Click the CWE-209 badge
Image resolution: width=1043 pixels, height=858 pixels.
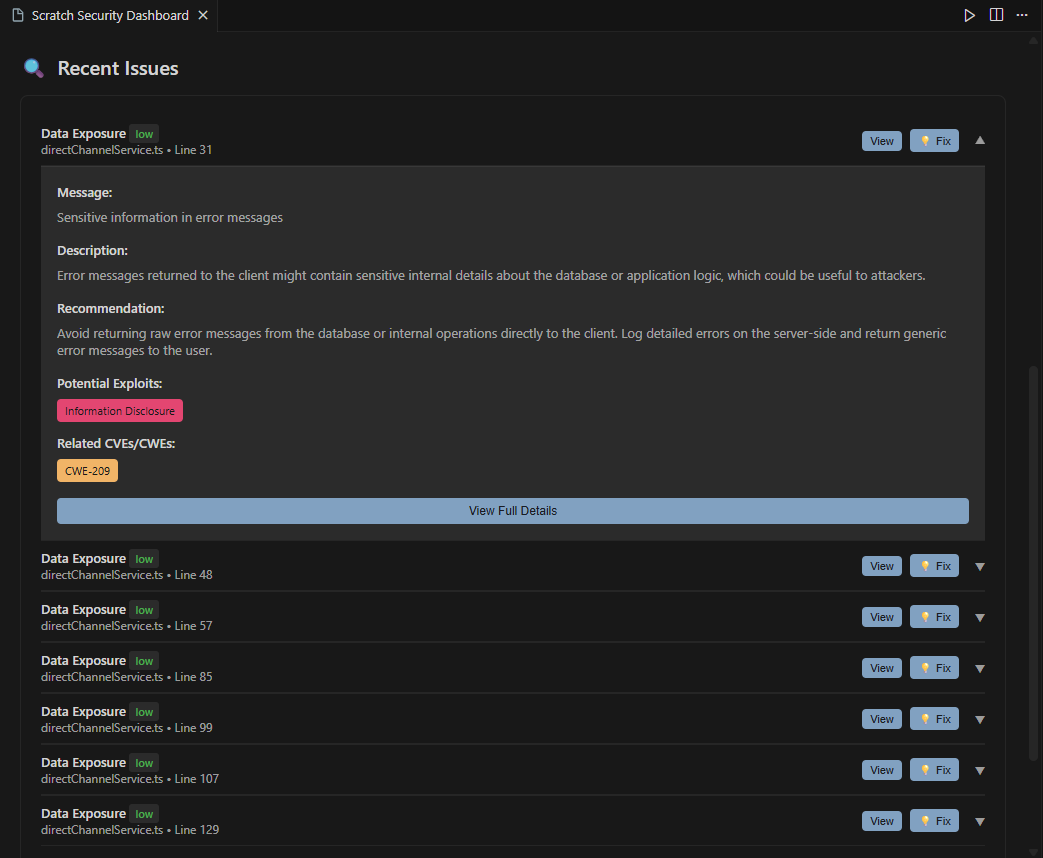click(87, 469)
